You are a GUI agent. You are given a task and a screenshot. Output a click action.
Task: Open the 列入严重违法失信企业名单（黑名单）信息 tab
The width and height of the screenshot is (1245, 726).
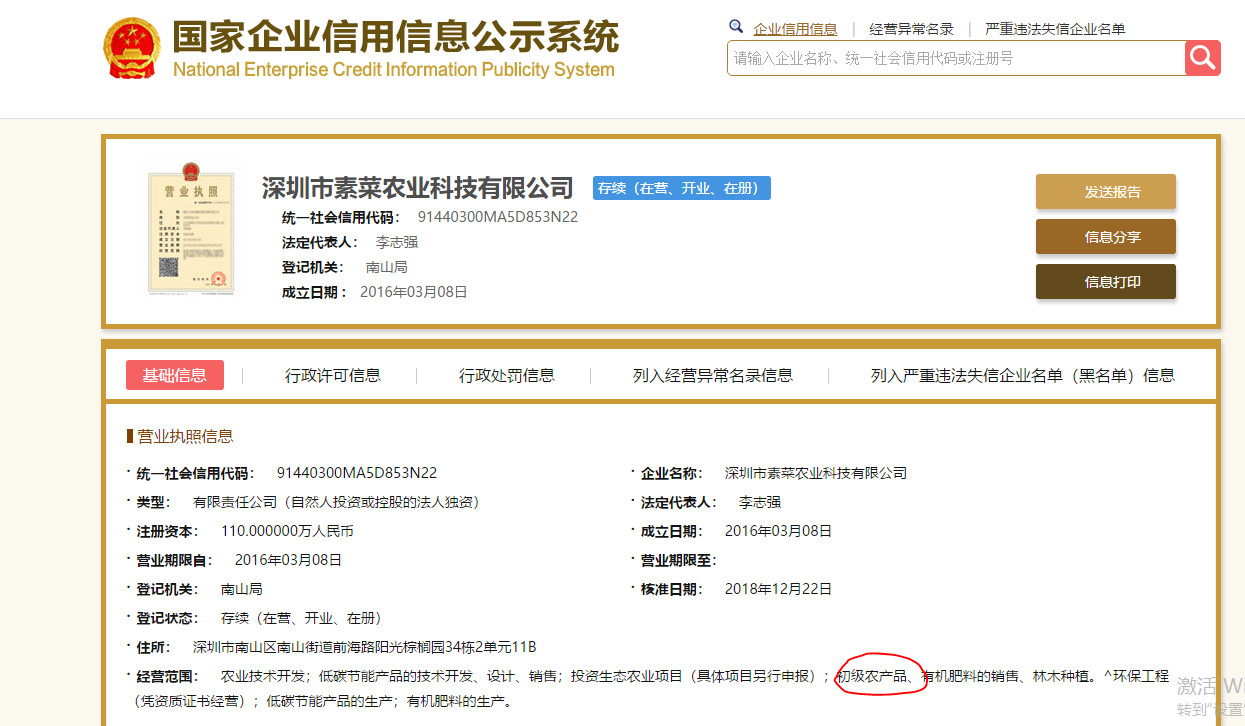click(x=1023, y=376)
